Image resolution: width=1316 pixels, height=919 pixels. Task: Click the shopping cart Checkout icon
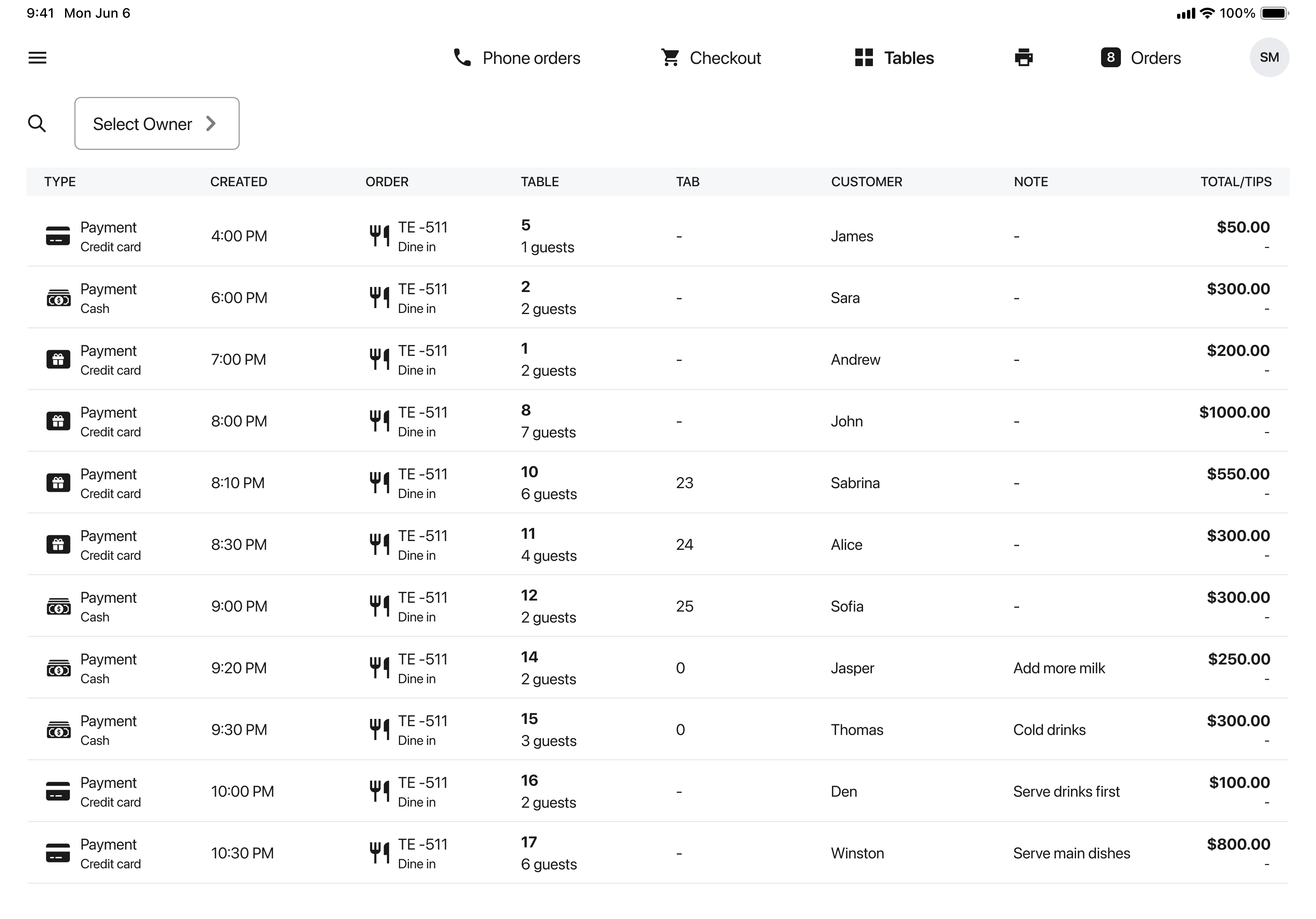pyautogui.click(x=670, y=57)
